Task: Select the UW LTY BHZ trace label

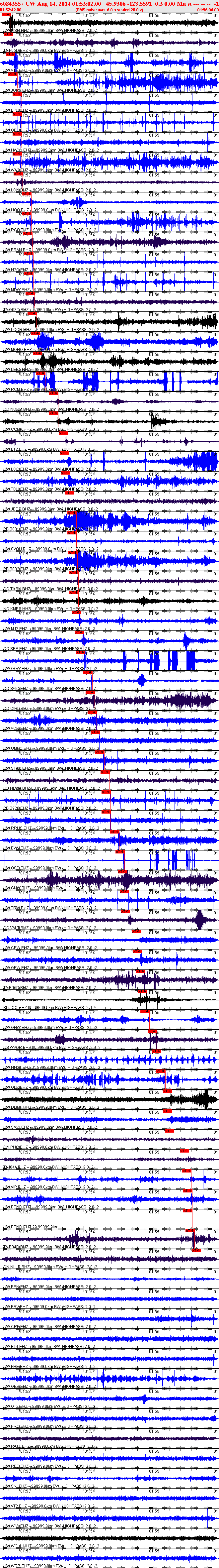Action: [x=49, y=449]
